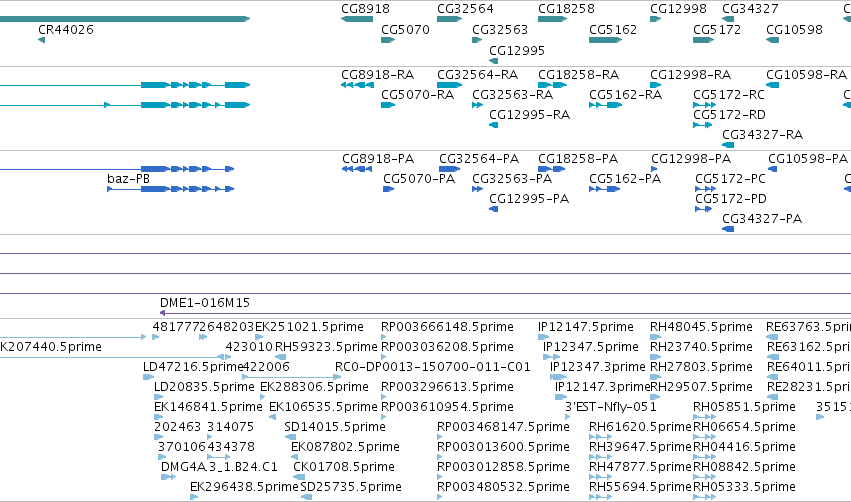
Task: Click the CG5172-RC transcript label
Action: point(729,95)
